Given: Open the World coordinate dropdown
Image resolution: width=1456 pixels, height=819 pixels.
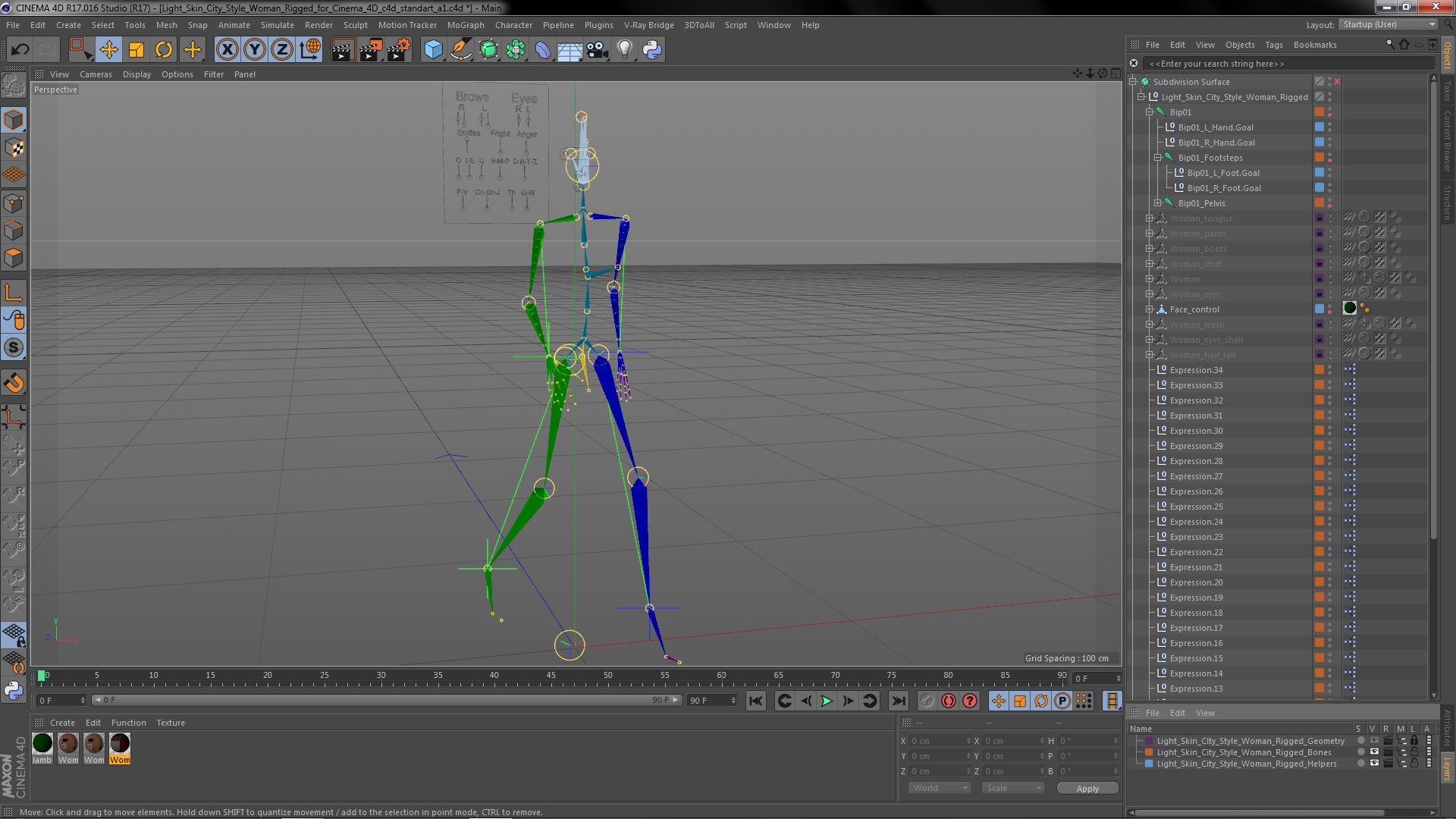Looking at the screenshot, I should pos(940,788).
